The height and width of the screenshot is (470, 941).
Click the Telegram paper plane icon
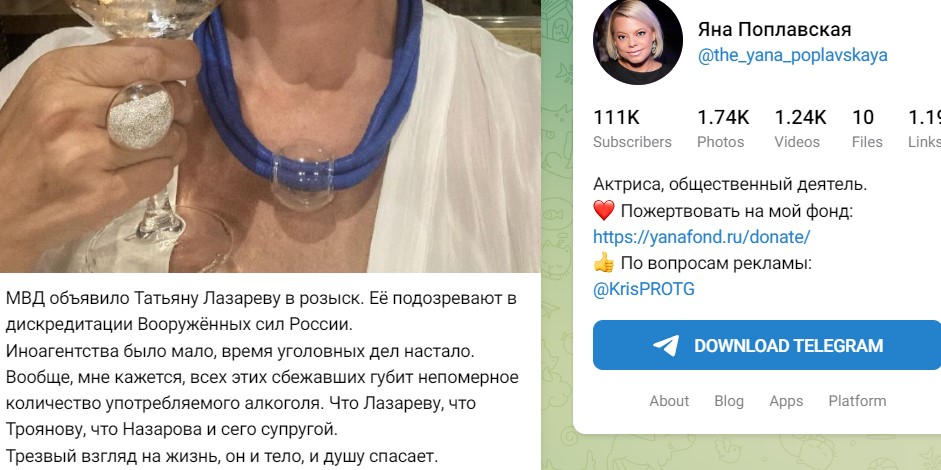pos(666,346)
